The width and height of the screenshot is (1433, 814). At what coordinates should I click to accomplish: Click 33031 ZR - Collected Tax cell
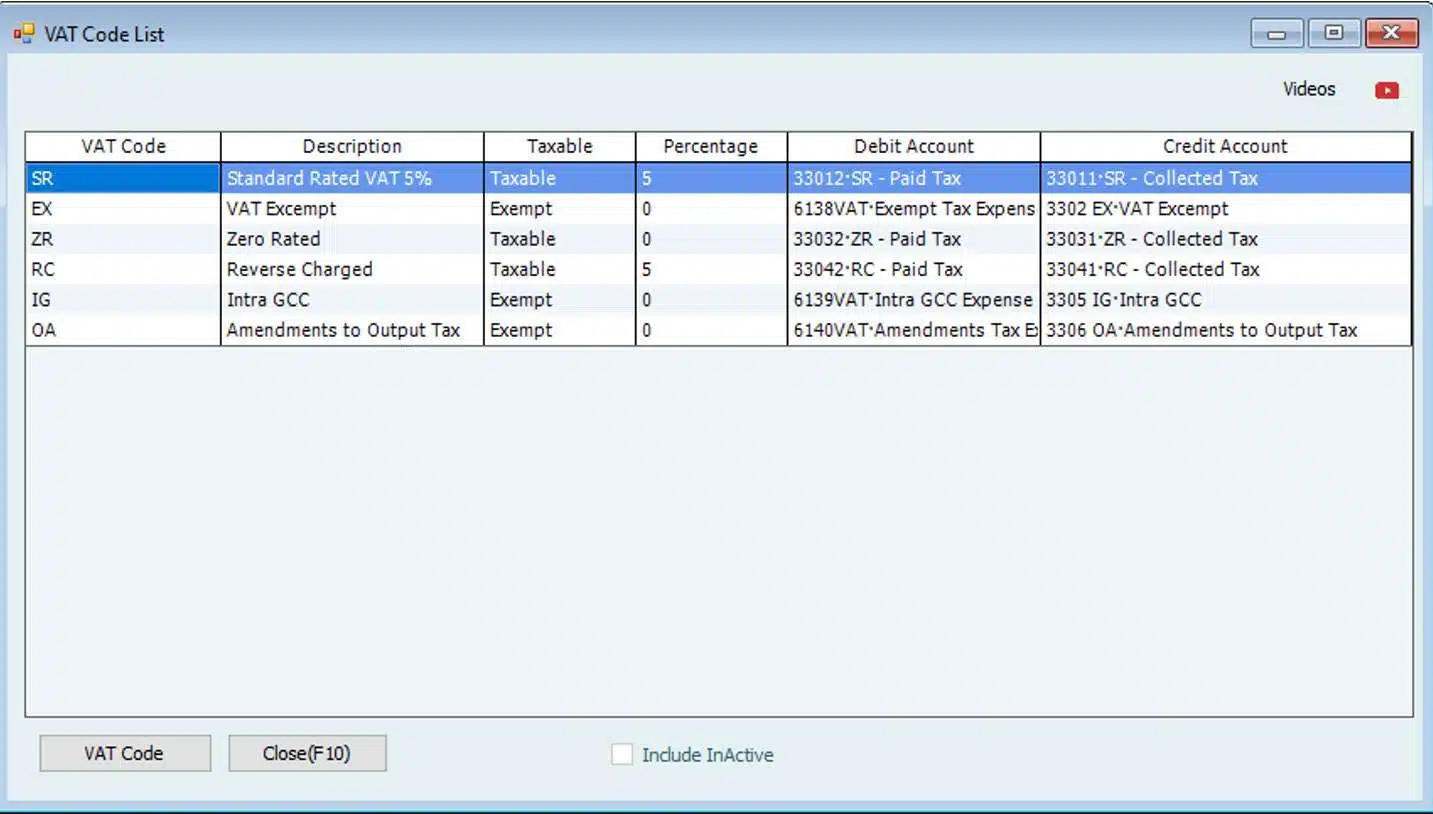point(1226,239)
